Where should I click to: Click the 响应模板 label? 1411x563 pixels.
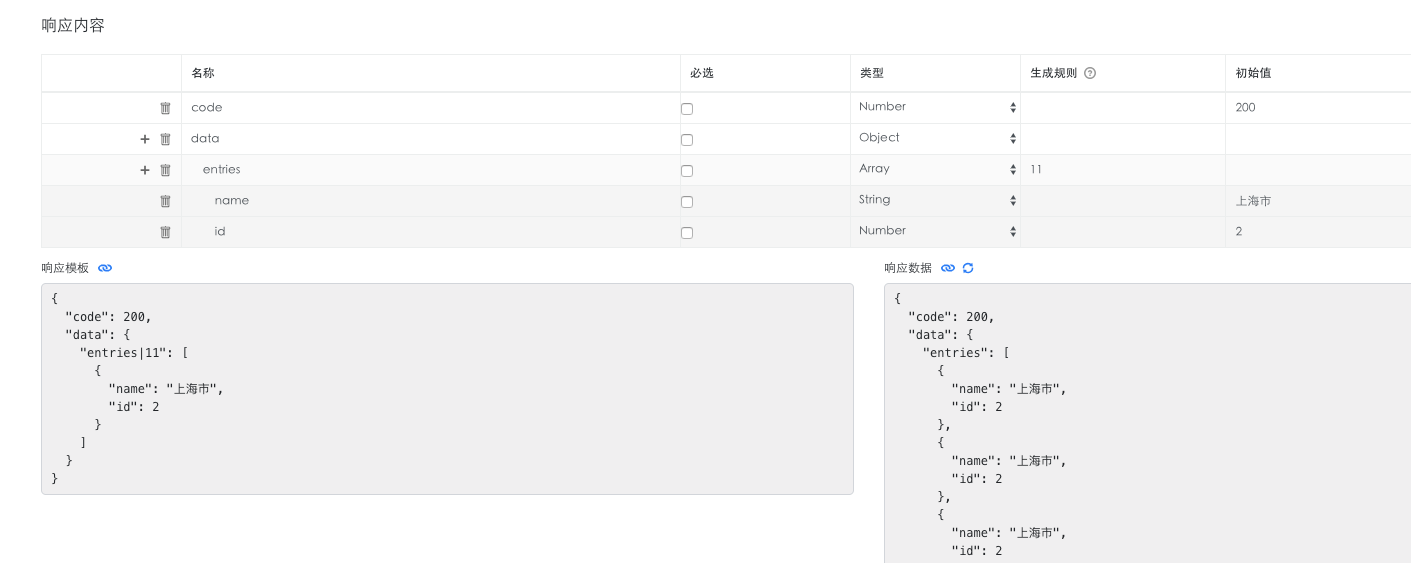pyautogui.click(x=65, y=268)
